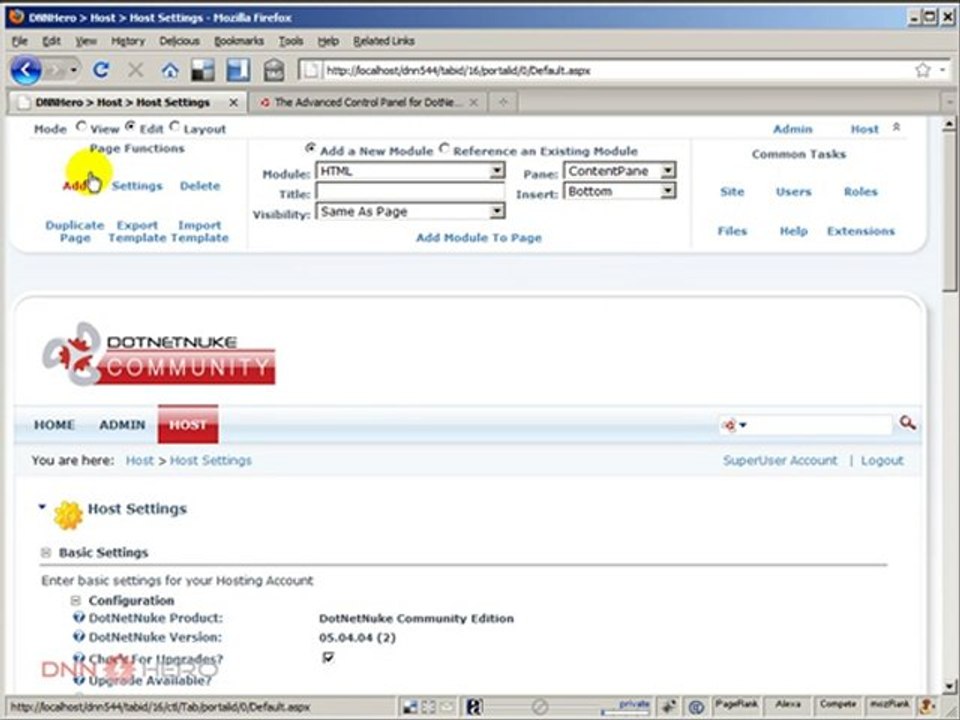Click the Logout link
Image resolution: width=960 pixels, height=720 pixels.
click(x=882, y=460)
